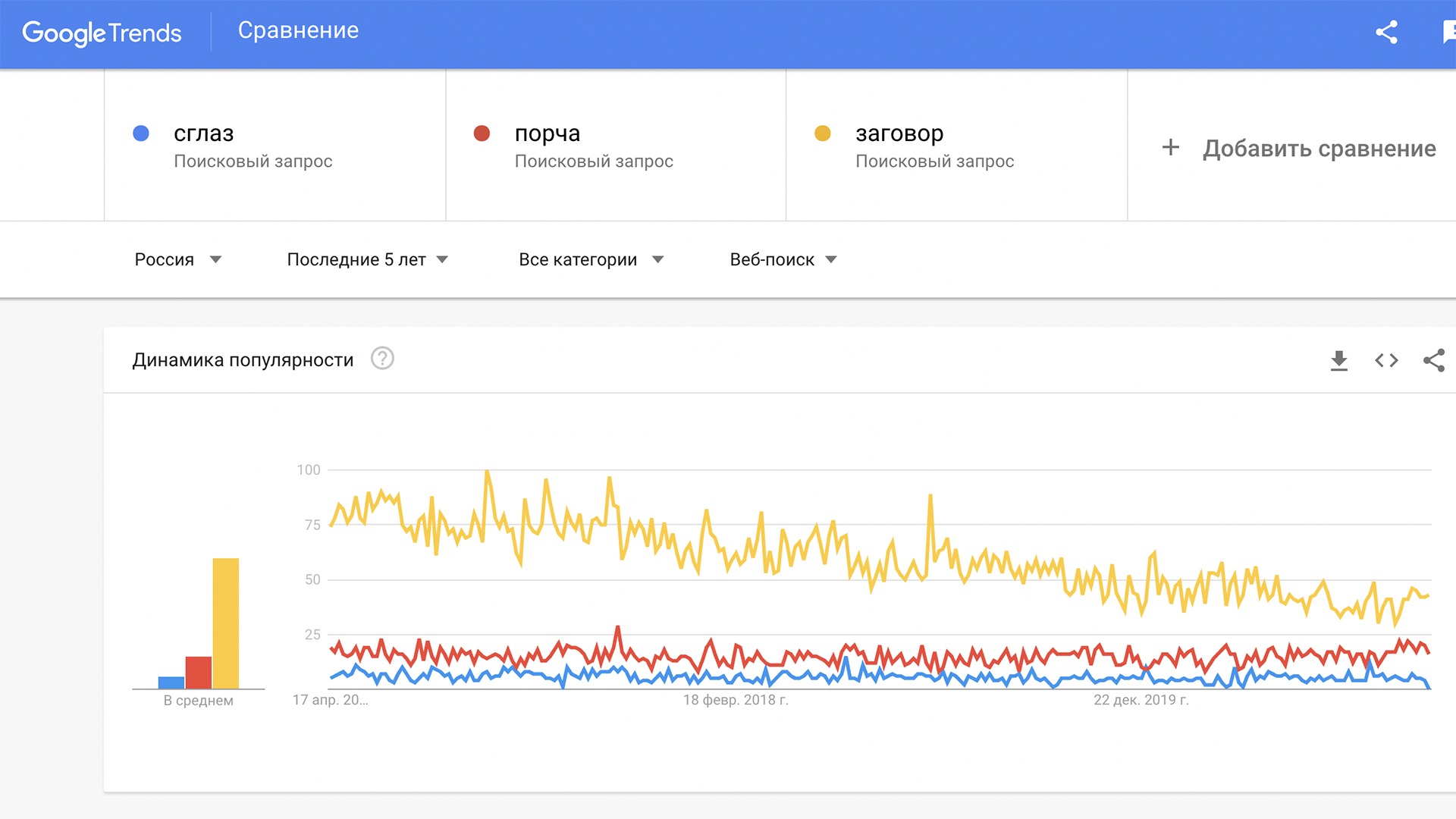
Task: Open the Россия region dropdown
Action: pyautogui.click(x=177, y=259)
